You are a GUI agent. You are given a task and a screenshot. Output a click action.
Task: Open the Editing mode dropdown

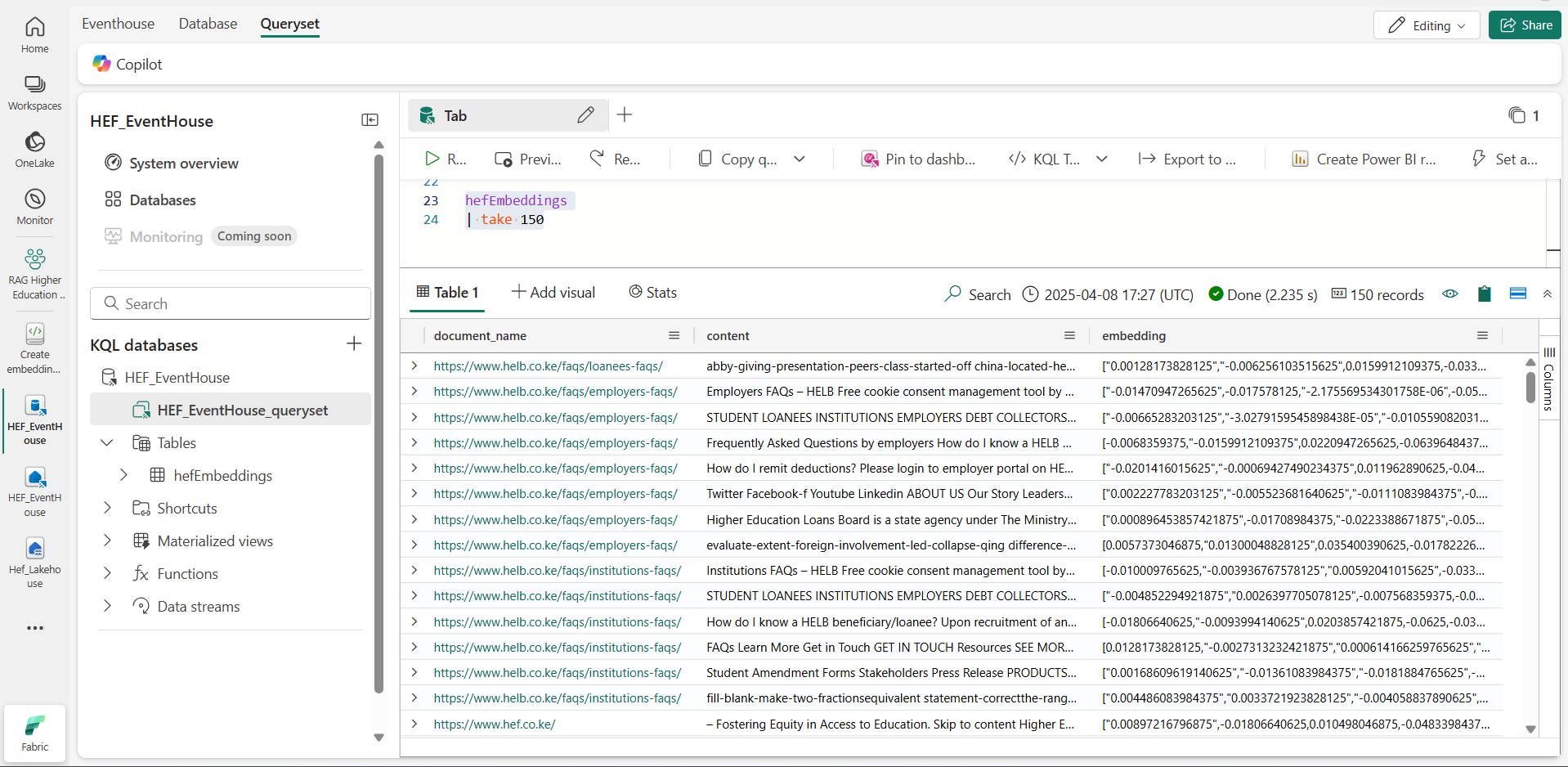pyautogui.click(x=1427, y=25)
